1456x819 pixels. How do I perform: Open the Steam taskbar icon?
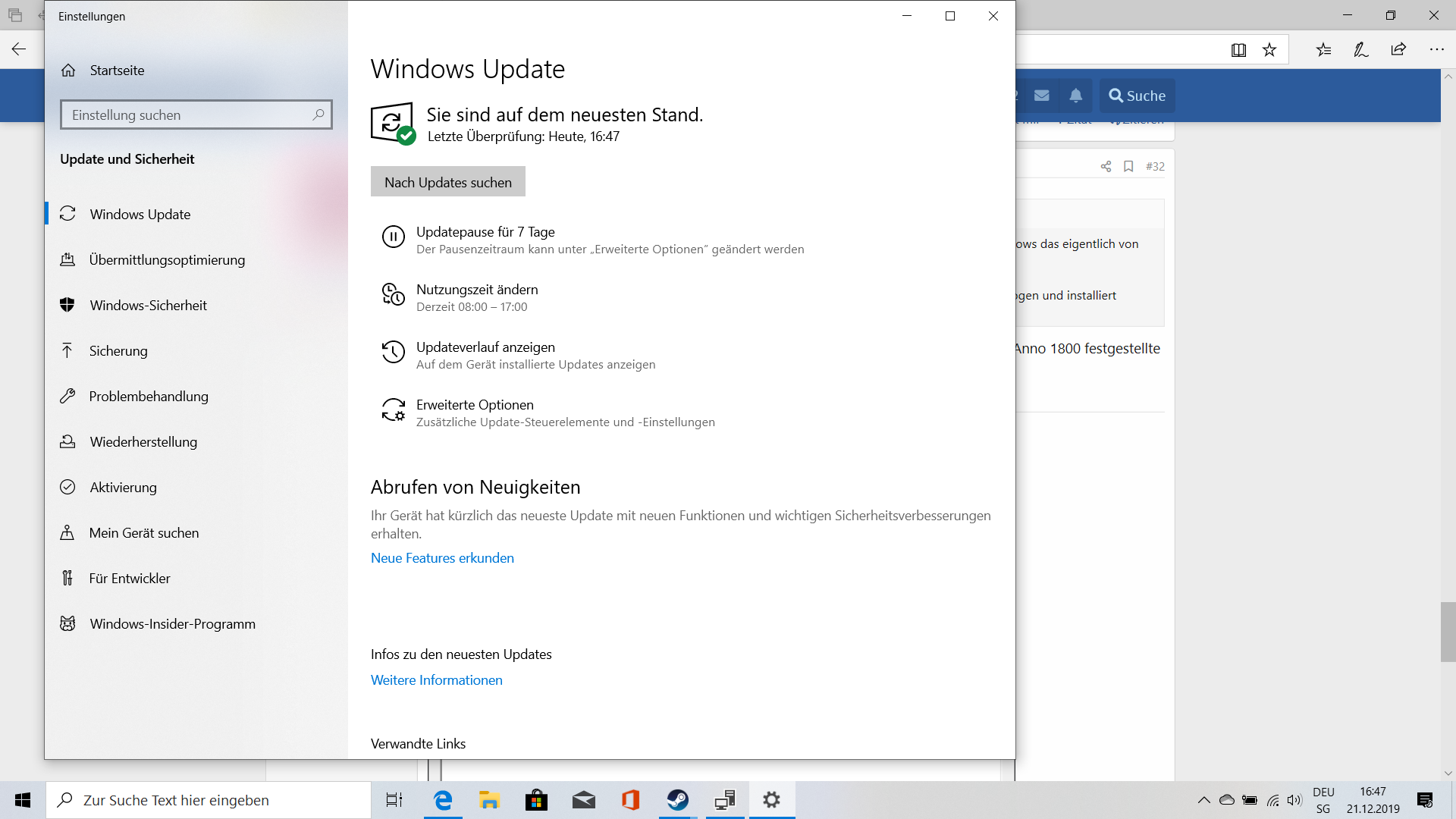pos(677,799)
